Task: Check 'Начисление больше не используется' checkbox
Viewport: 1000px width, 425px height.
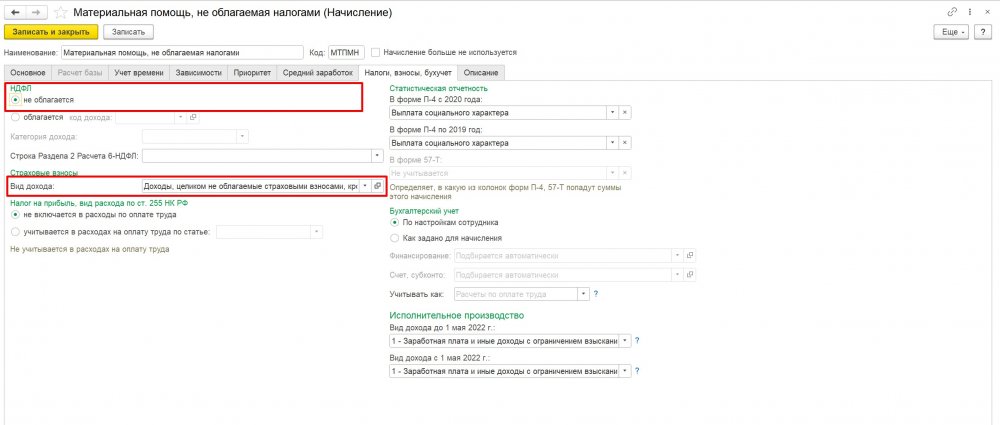Action: (x=375, y=52)
